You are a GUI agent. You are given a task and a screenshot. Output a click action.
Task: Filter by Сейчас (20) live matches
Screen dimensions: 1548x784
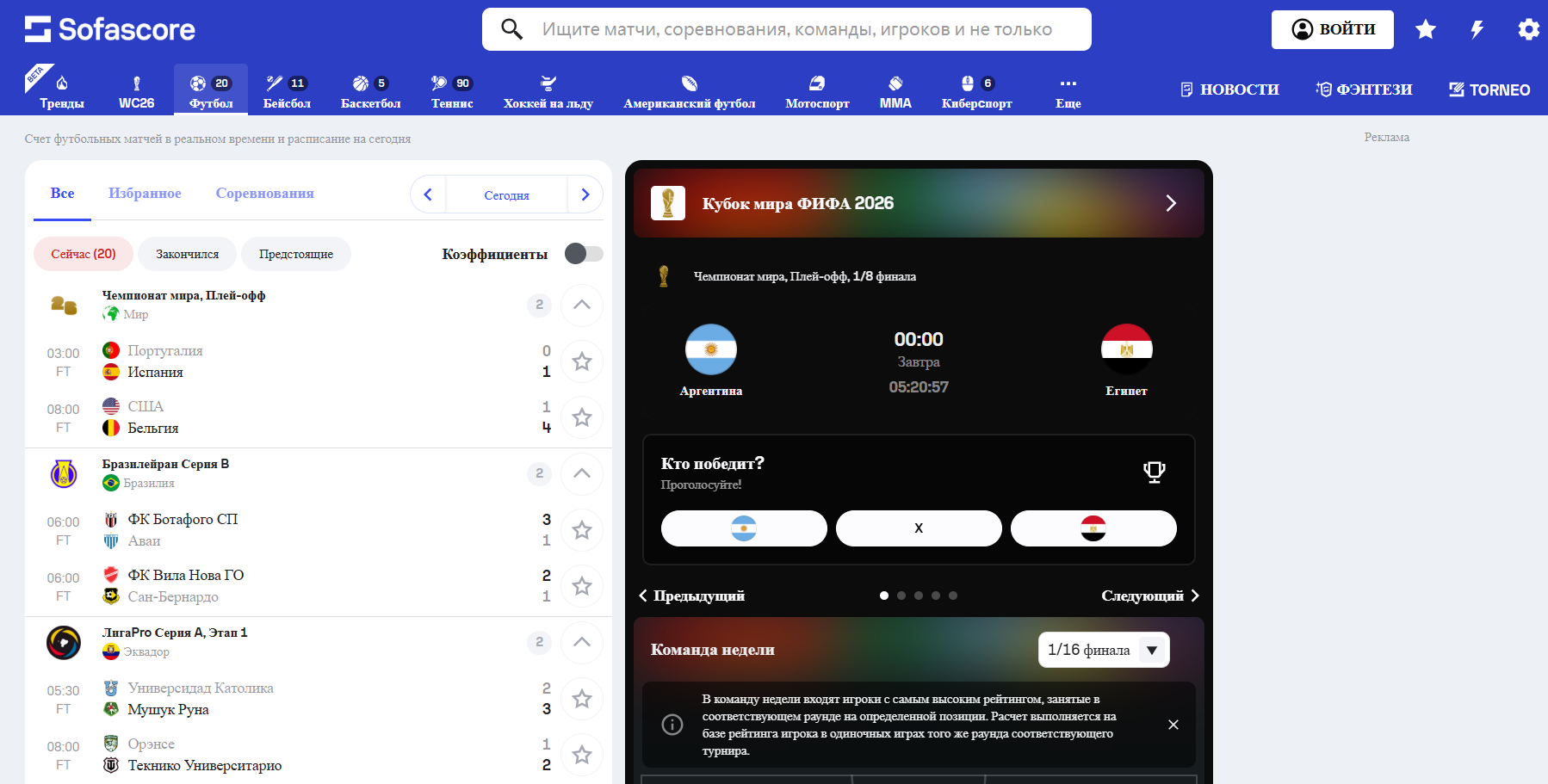click(84, 254)
